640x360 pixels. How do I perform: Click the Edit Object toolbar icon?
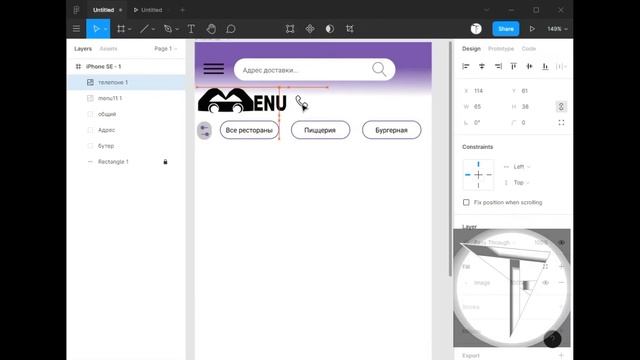[x=290, y=29]
